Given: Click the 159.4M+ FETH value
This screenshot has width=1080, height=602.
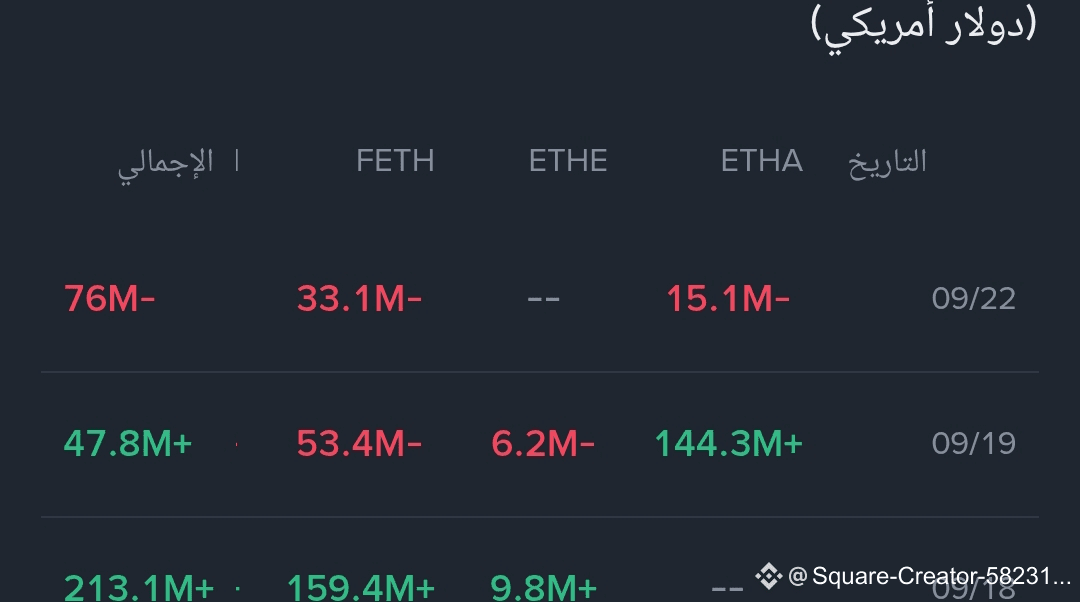Looking at the screenshot, I should tap(360, 588).
